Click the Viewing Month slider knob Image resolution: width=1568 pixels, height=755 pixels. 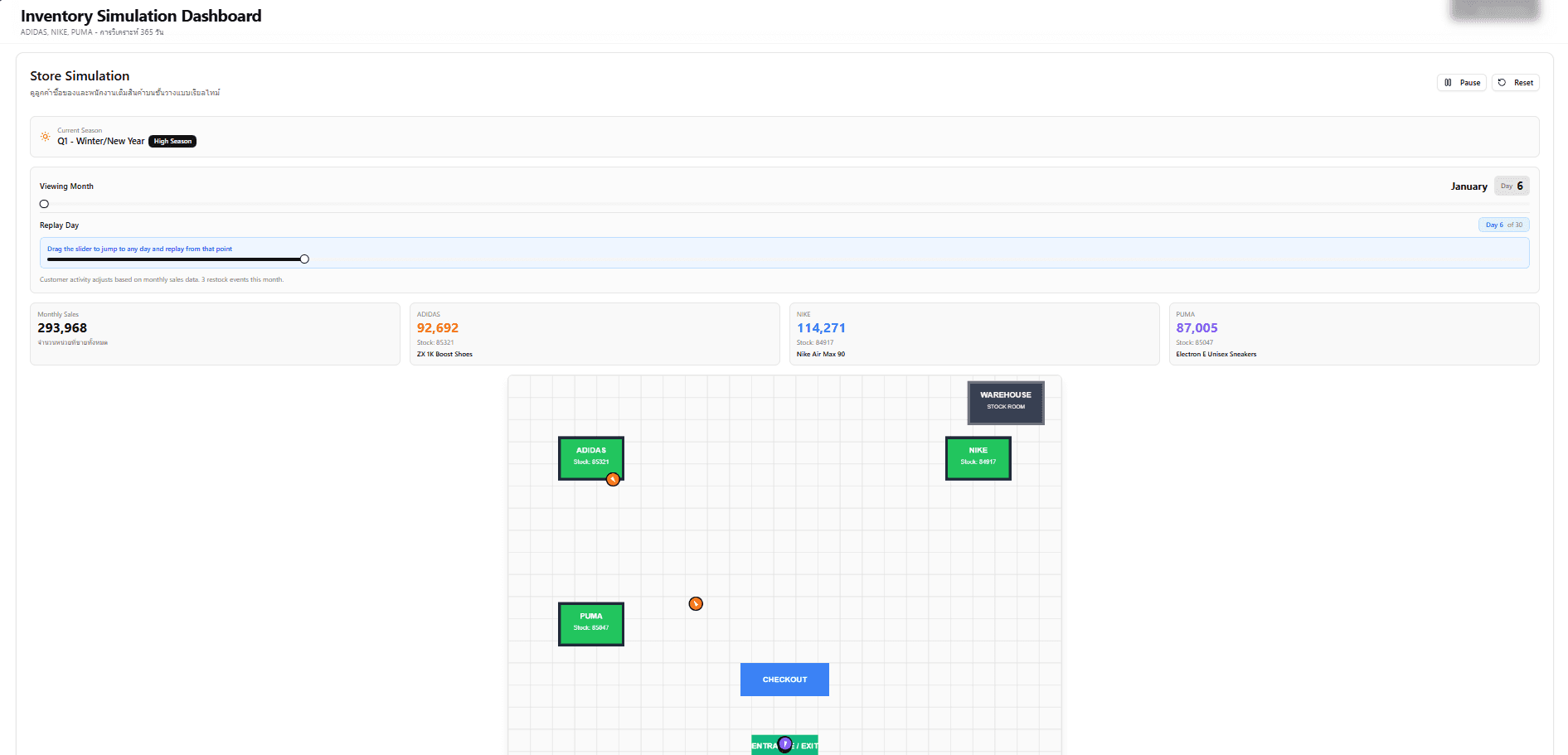pos(44,203)
